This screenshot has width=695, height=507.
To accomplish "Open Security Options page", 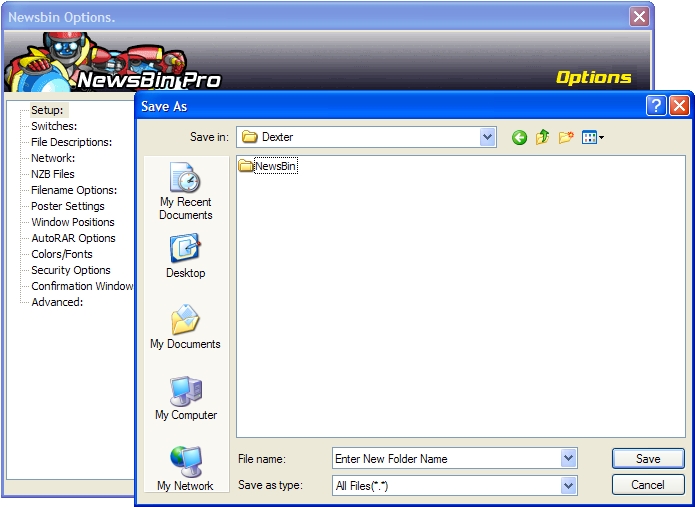I will 71,270.
